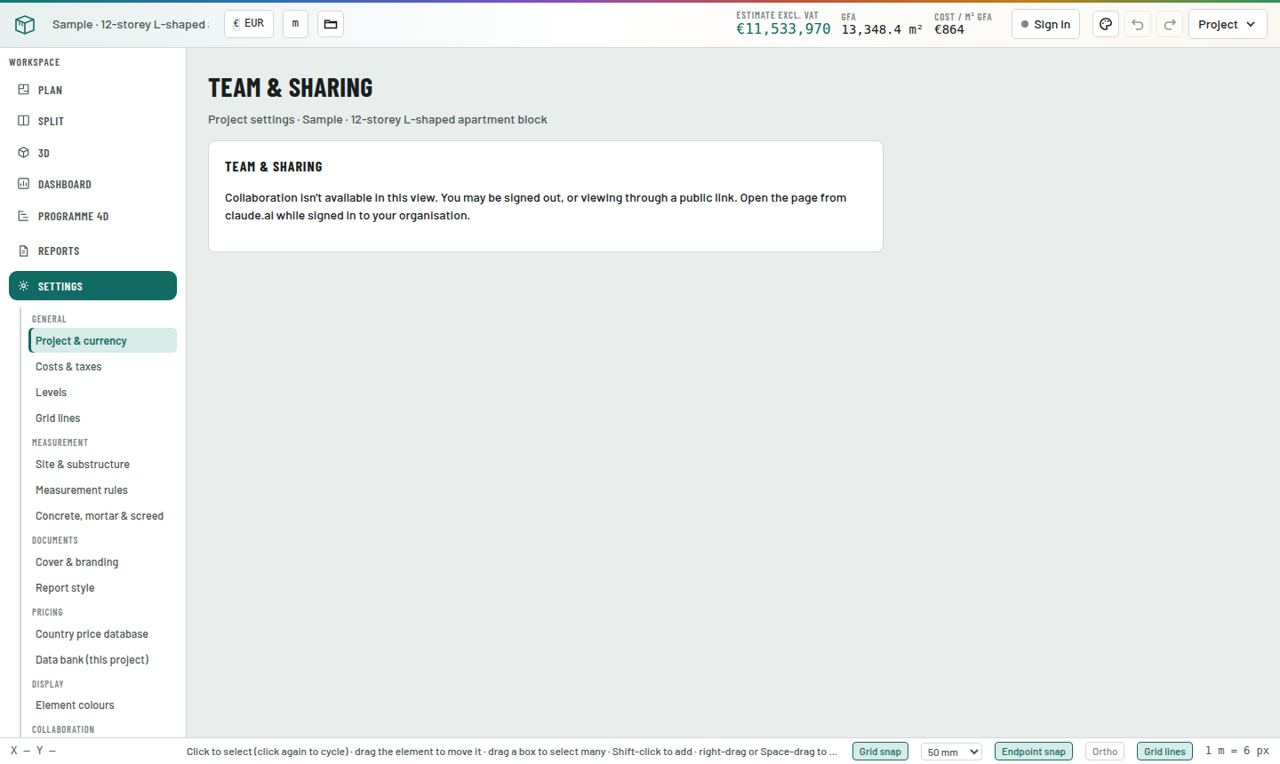Image resolution: width=1280 pixels, height=764 pixels.
Task: Click the Sign in button
Action: coord(1045,24)
